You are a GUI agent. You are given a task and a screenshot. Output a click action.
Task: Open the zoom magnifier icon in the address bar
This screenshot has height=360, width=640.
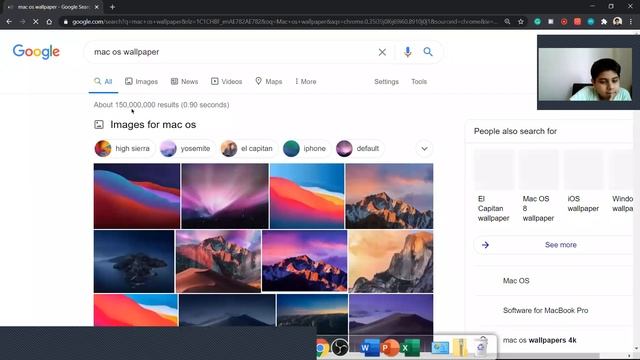pos(507,22)
